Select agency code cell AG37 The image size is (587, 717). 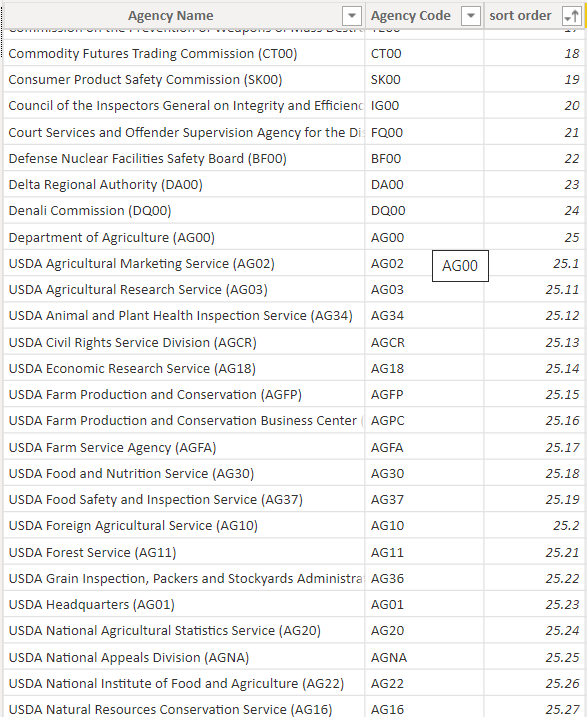point(424,500)
